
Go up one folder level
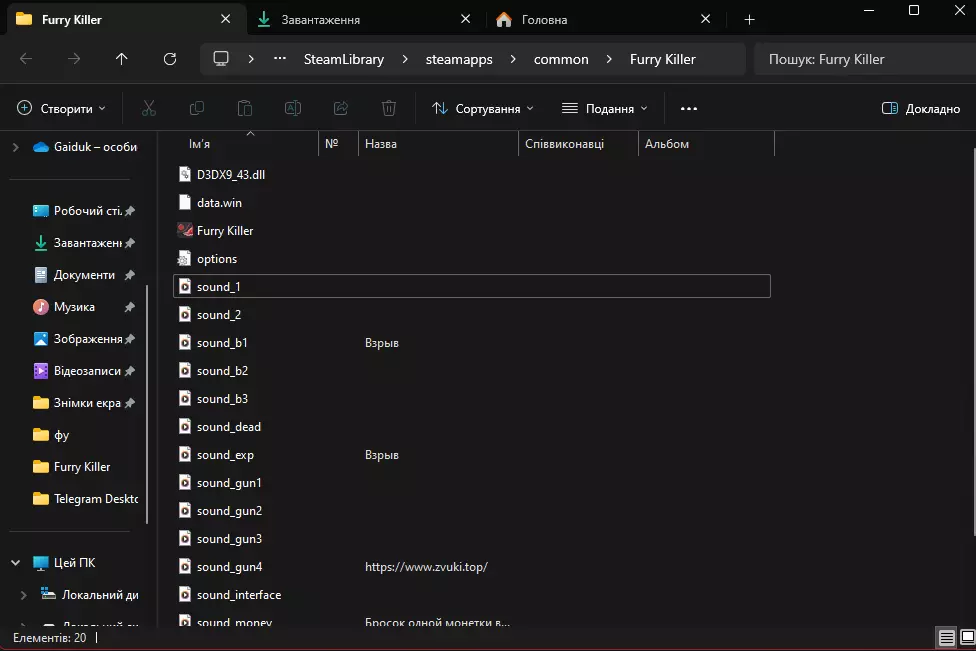[122, 59]
